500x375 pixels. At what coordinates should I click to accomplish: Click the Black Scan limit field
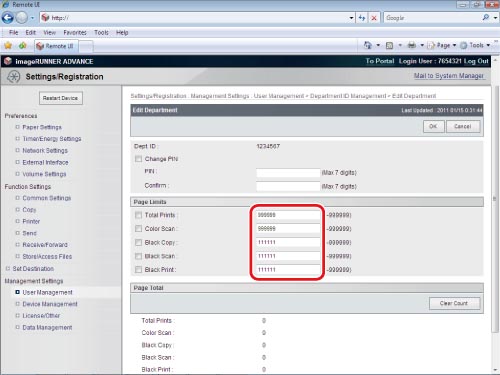(x=288, y=256)
